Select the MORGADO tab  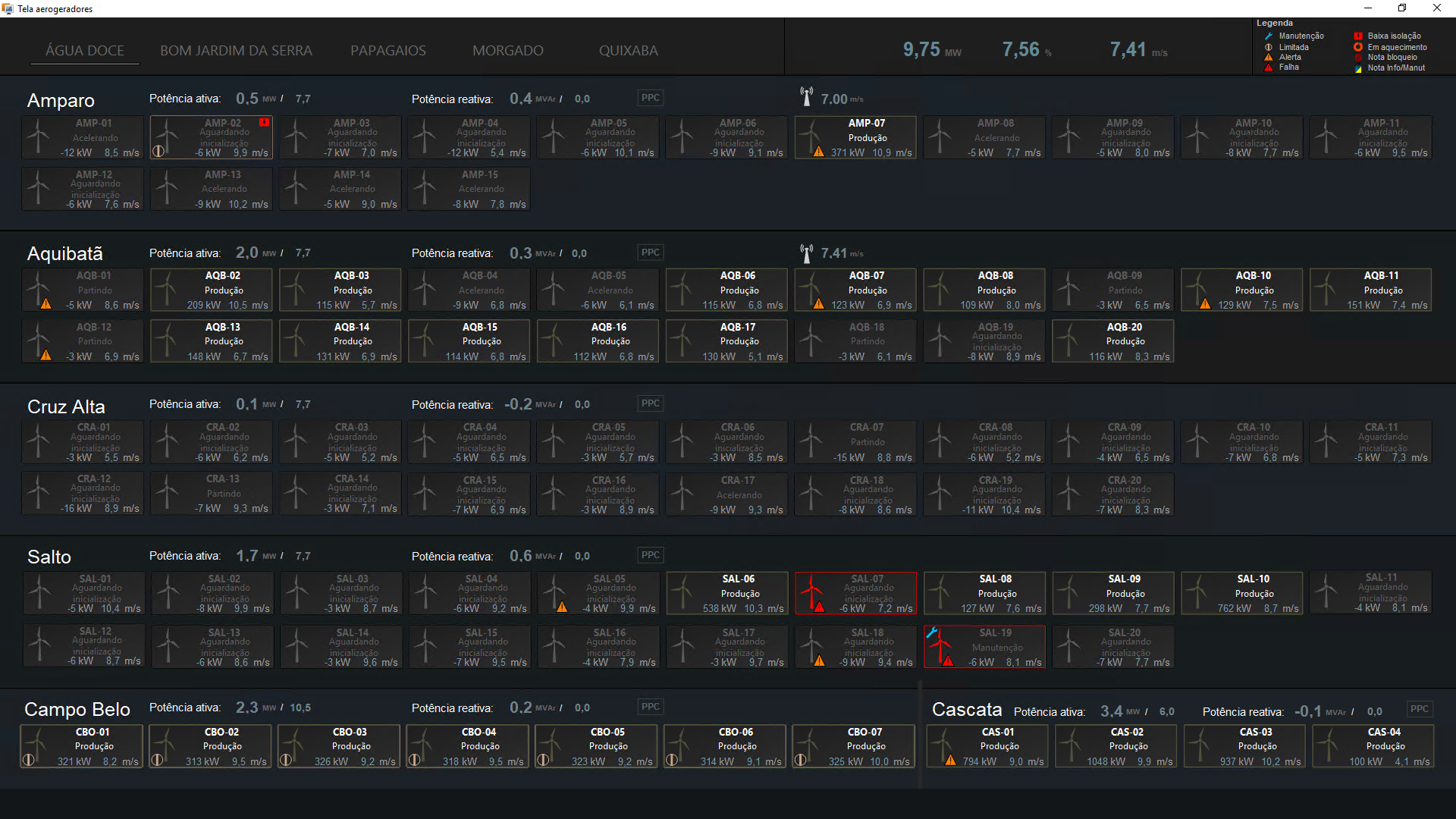click(x=508, y=51)
